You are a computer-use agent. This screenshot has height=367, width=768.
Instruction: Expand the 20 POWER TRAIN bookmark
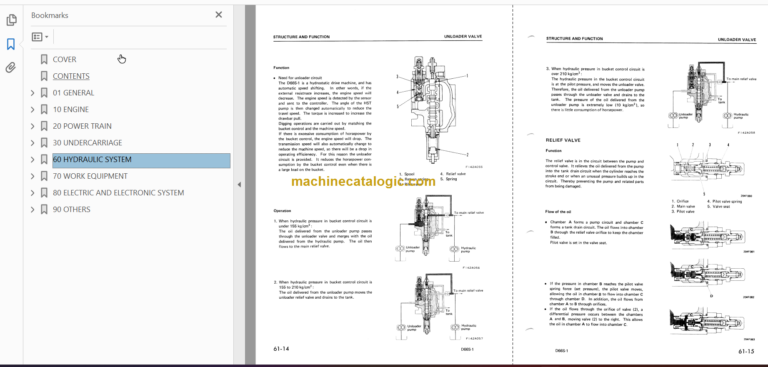tap(33, 126)
